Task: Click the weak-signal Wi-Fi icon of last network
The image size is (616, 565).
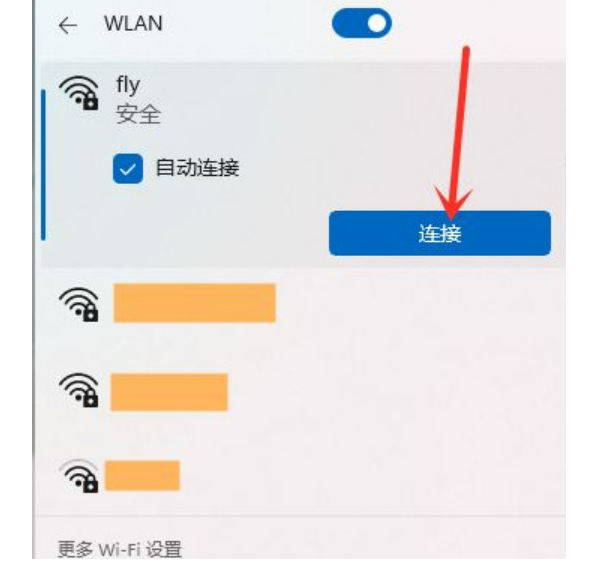Action: point(79,475)
